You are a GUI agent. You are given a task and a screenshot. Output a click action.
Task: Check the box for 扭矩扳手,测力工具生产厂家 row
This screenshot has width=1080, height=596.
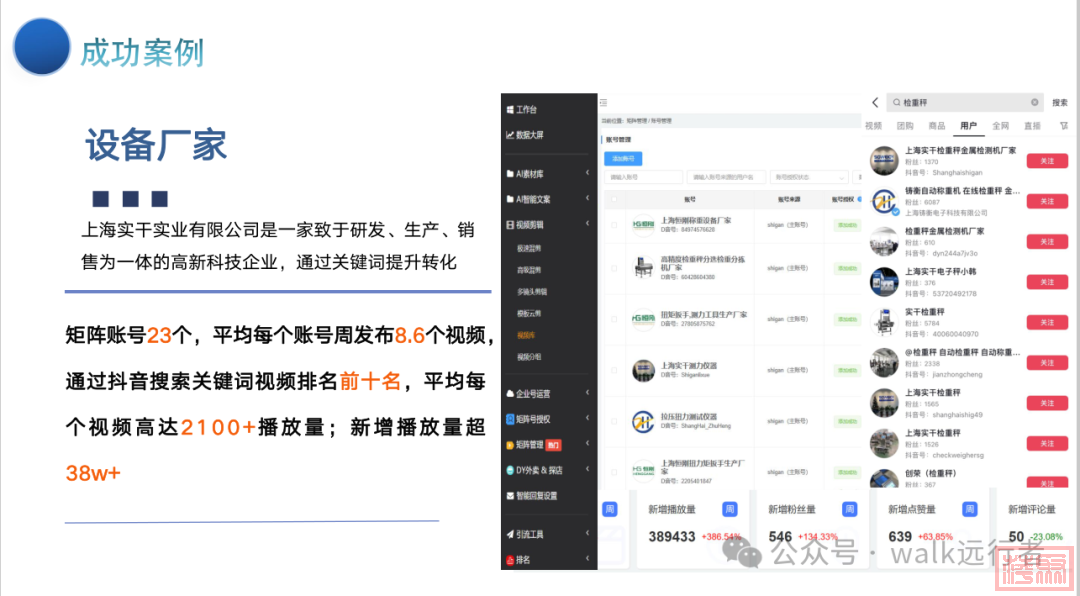tap(614, 319)
